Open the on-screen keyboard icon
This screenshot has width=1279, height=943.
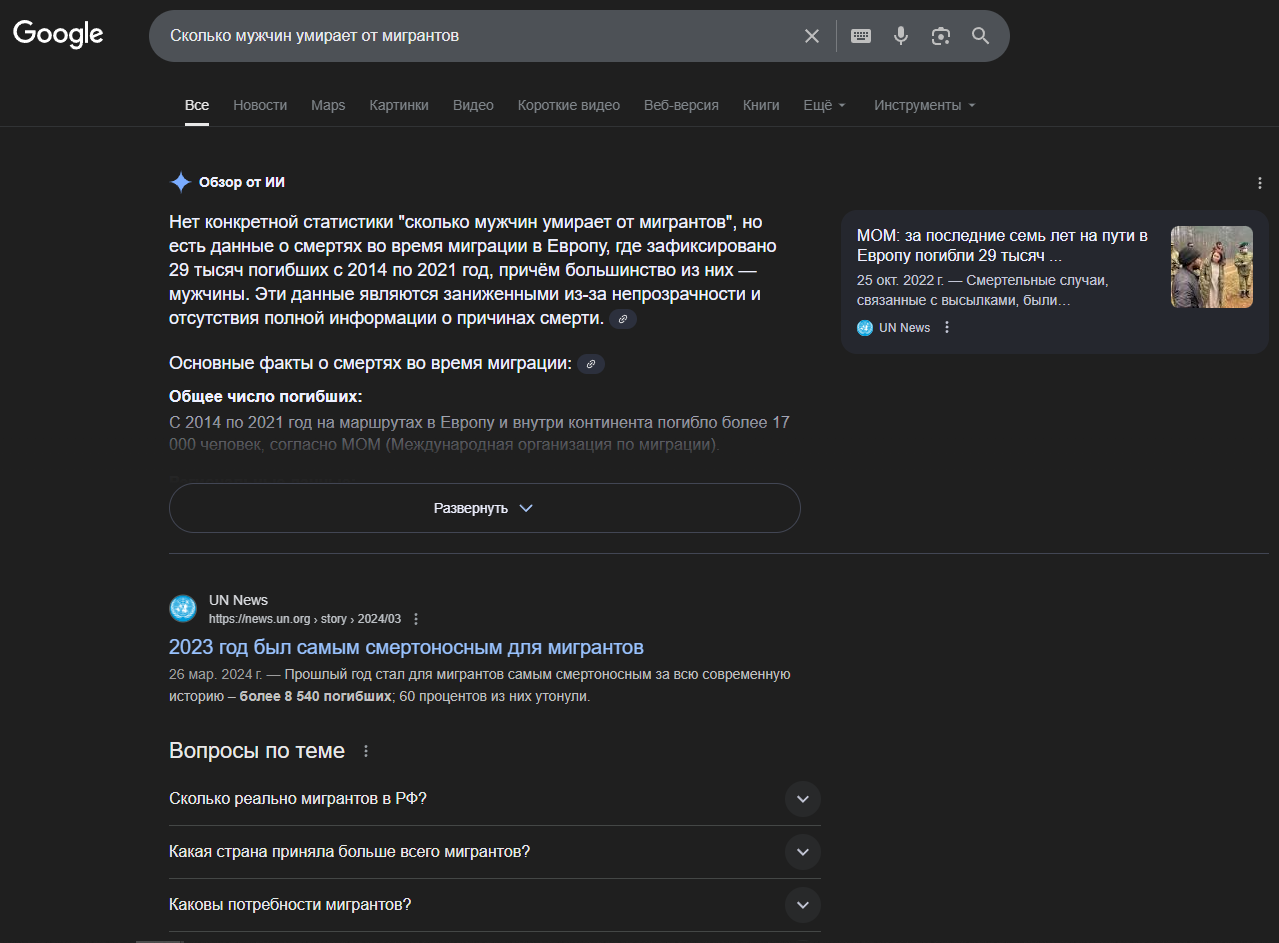pos(861,36)
